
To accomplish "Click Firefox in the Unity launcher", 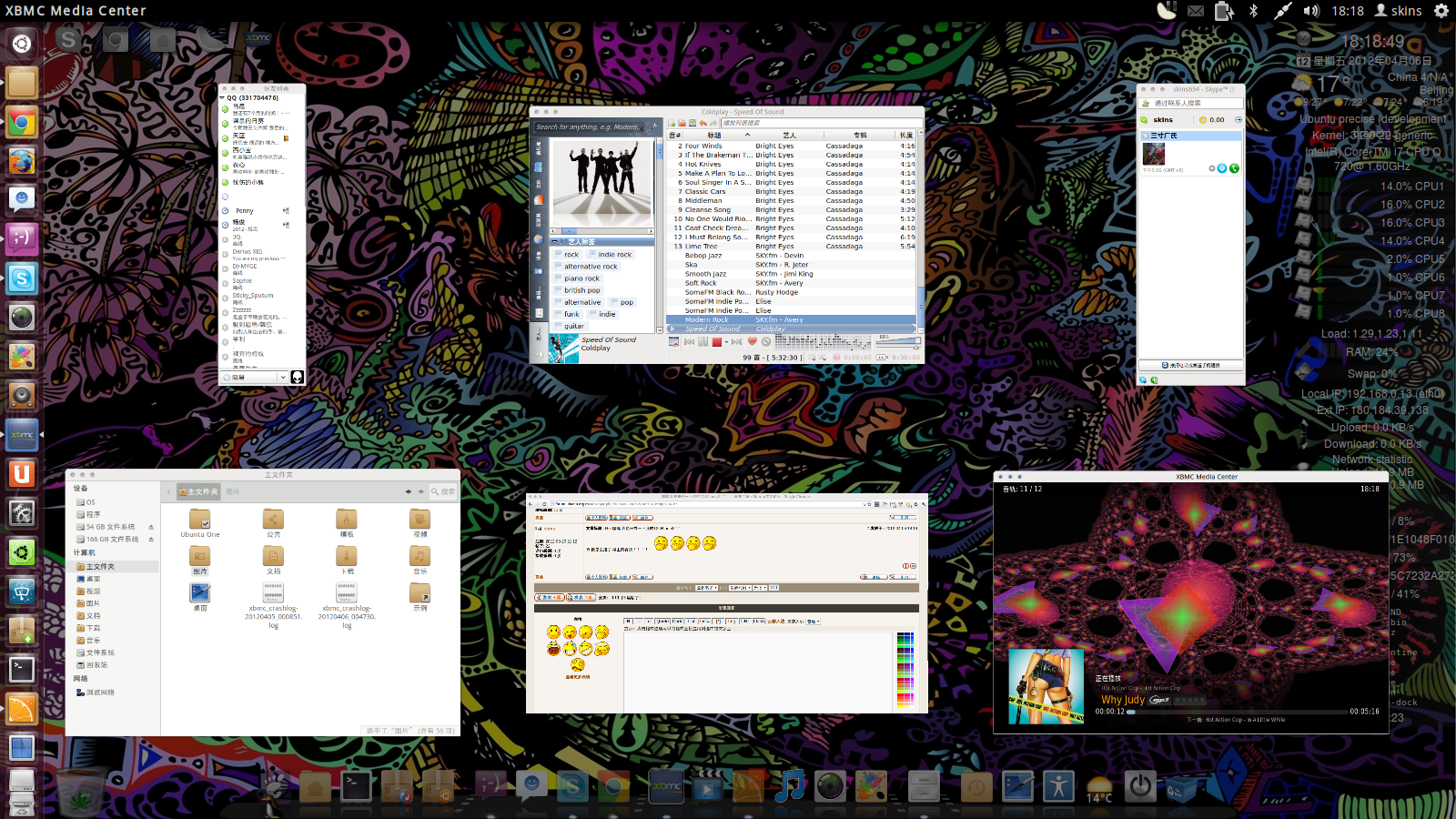I will point(22,161).
